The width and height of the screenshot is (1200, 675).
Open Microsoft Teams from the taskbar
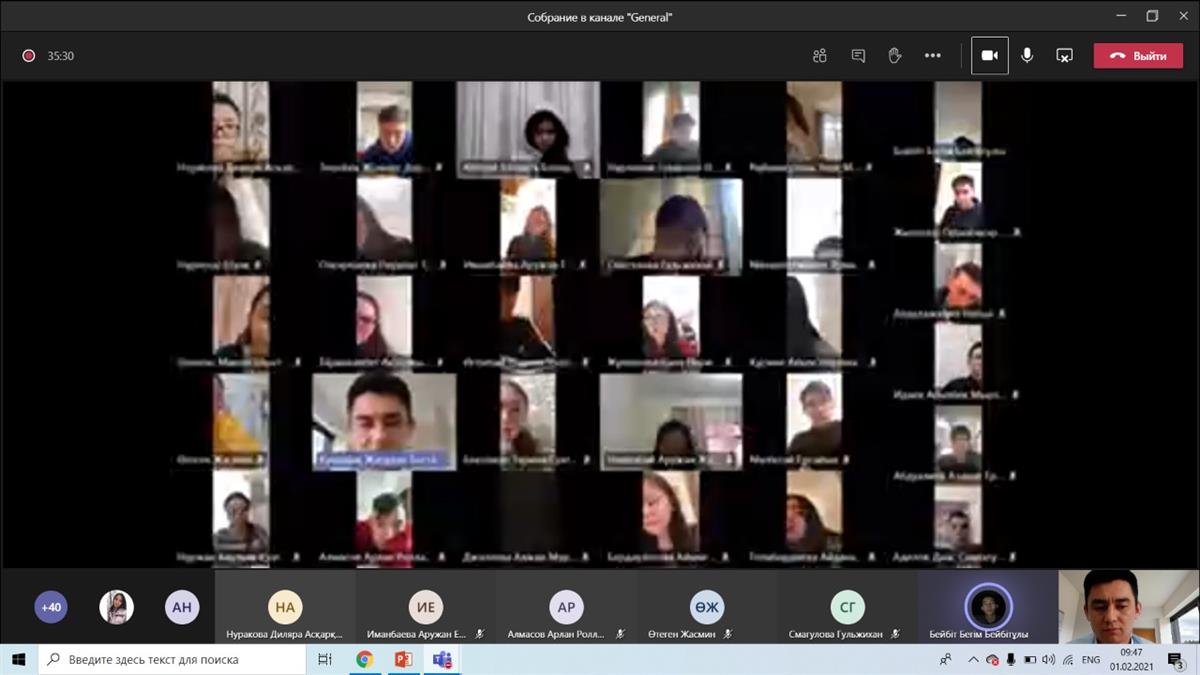pyautogui.click(x=442, y=660)
